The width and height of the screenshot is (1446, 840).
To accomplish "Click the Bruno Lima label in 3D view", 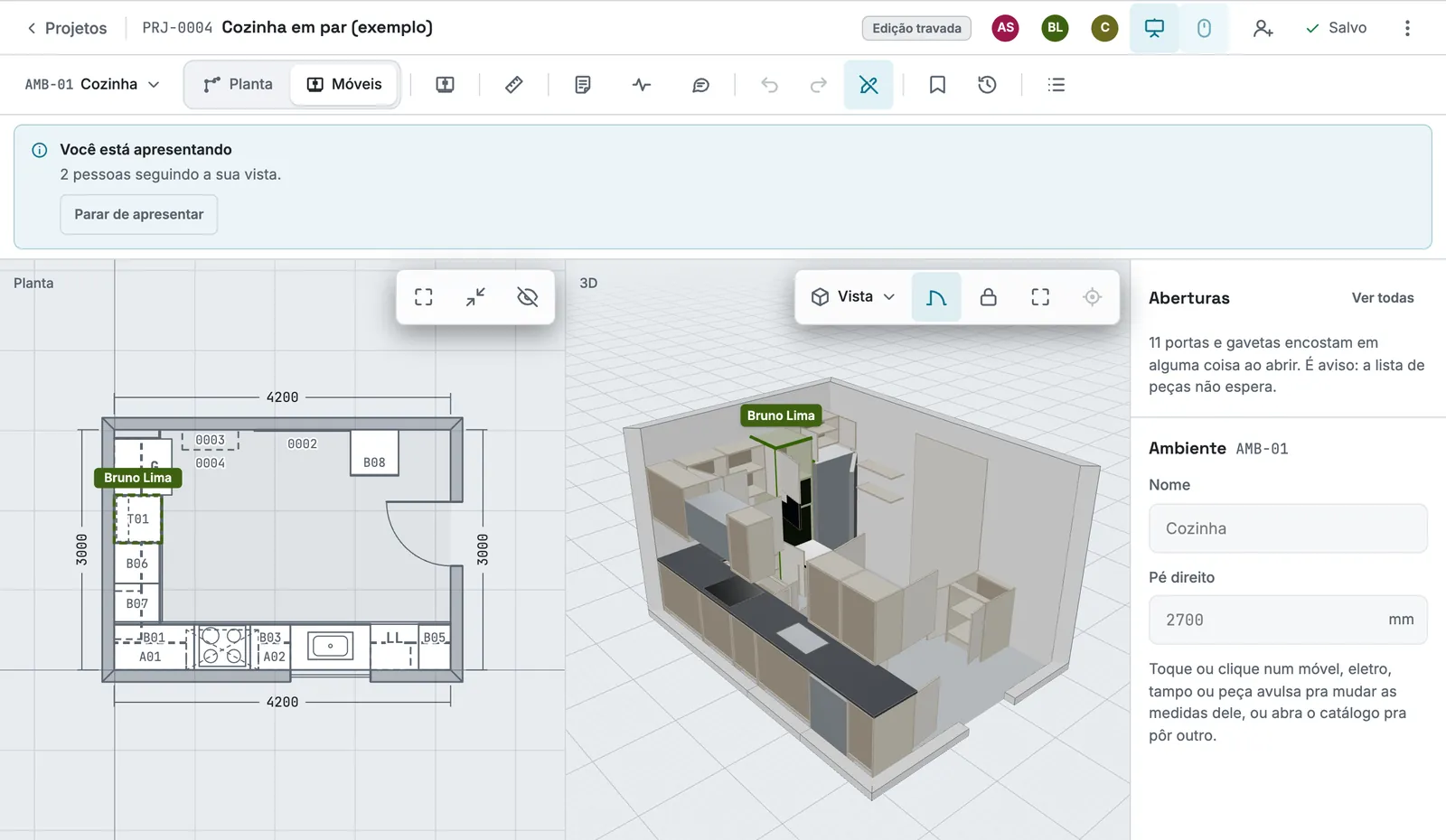I will click(781, 415).
